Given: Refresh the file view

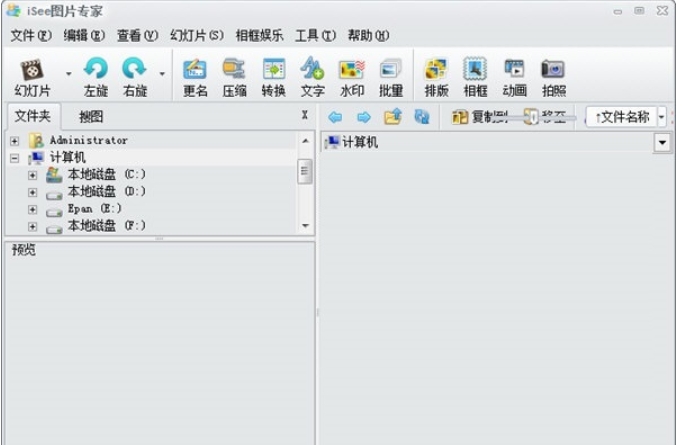Looking at the screenshot, I should (x=421, y=117).
